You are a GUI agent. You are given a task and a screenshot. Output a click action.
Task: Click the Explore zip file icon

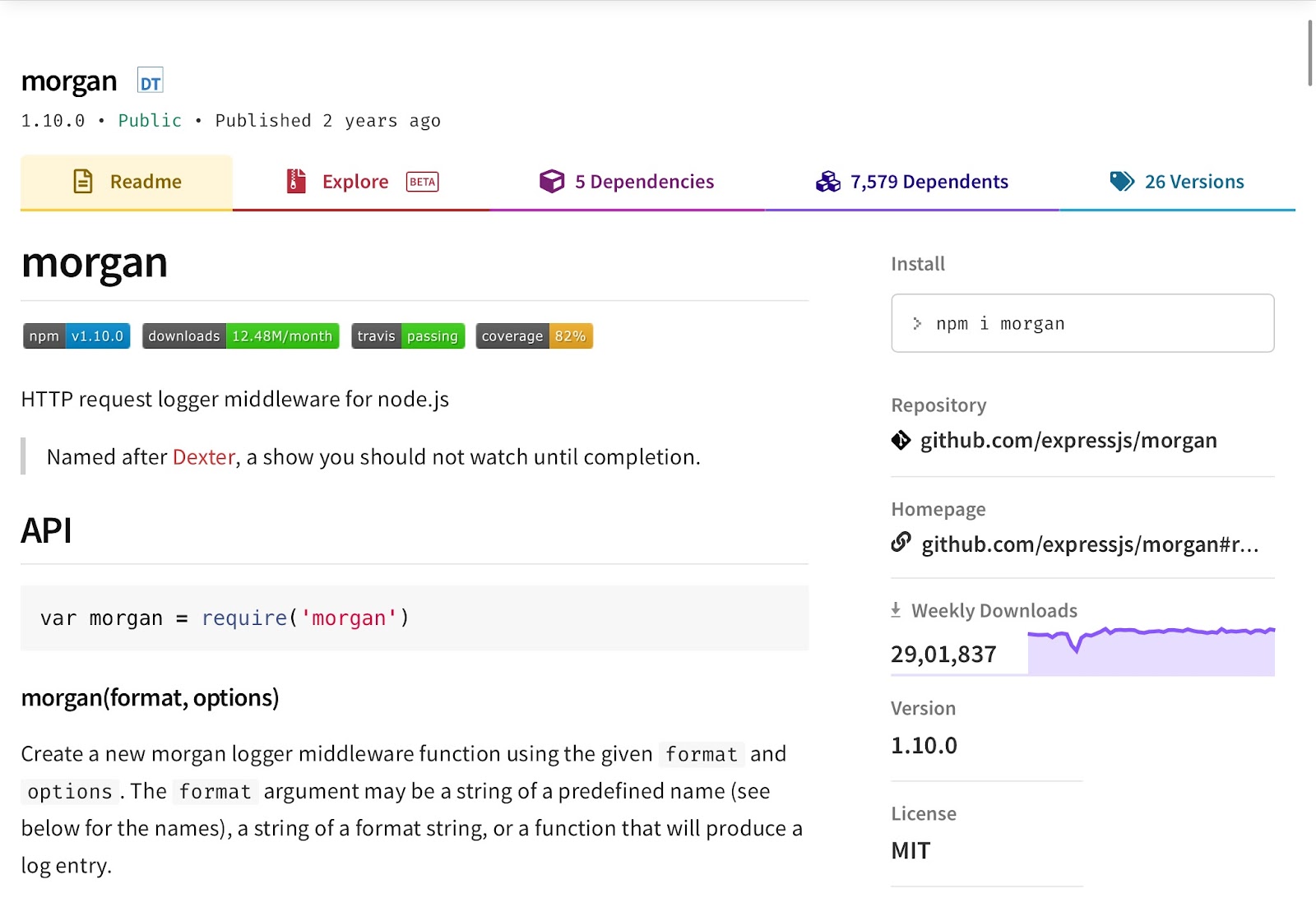[x=296, y=181]
